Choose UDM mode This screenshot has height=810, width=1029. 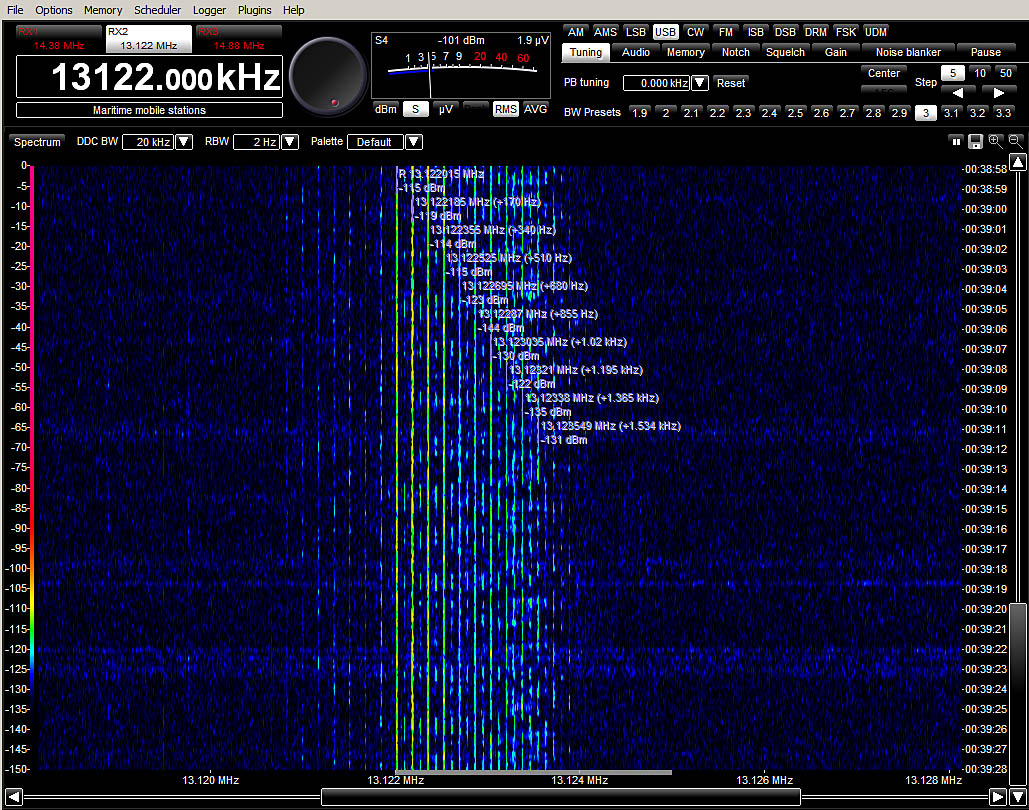[875, 32]
